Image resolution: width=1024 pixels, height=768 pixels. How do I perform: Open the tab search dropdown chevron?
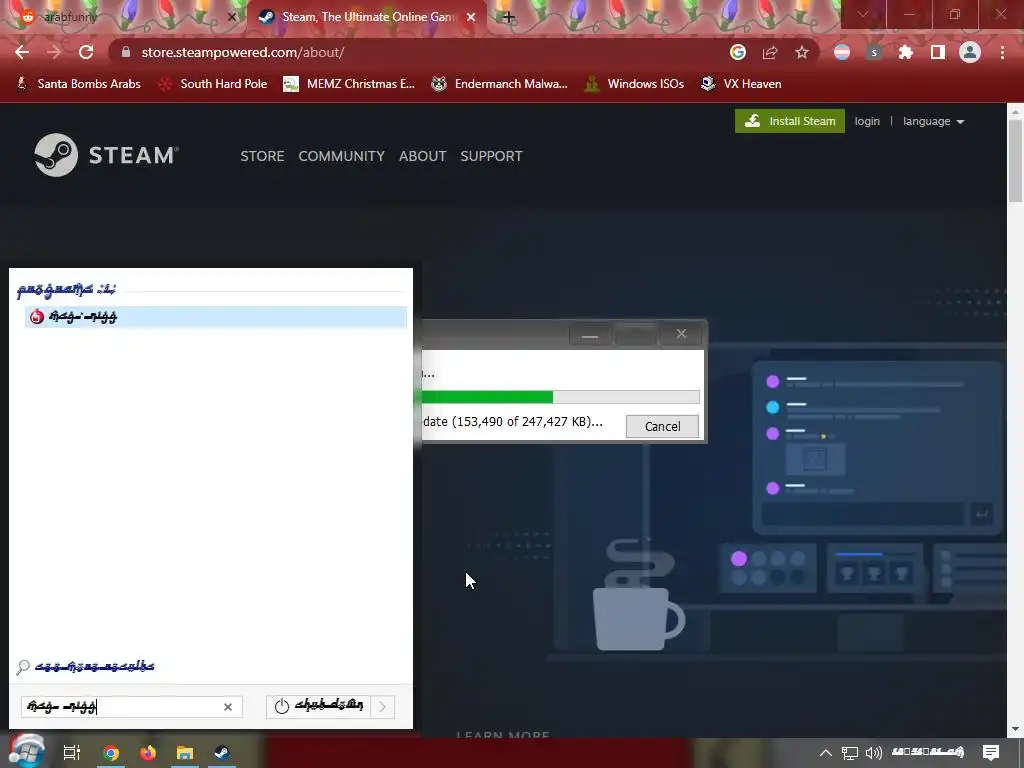(x=863, y=14)
